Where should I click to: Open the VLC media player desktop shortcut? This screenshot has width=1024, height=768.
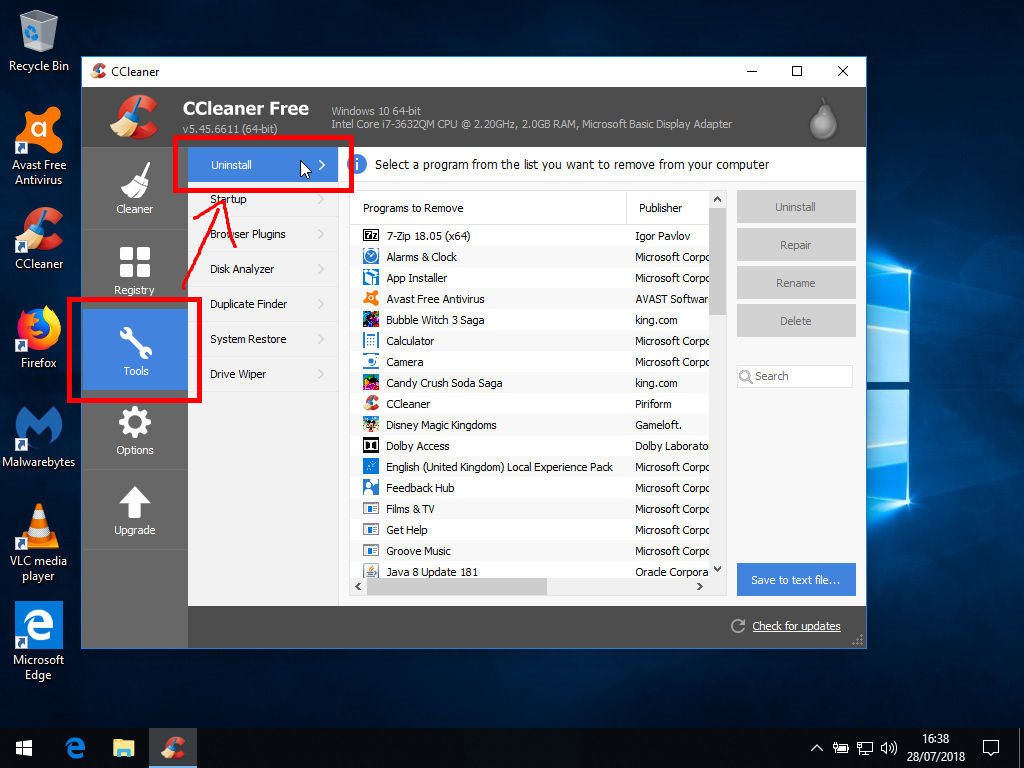pos(39,527)
